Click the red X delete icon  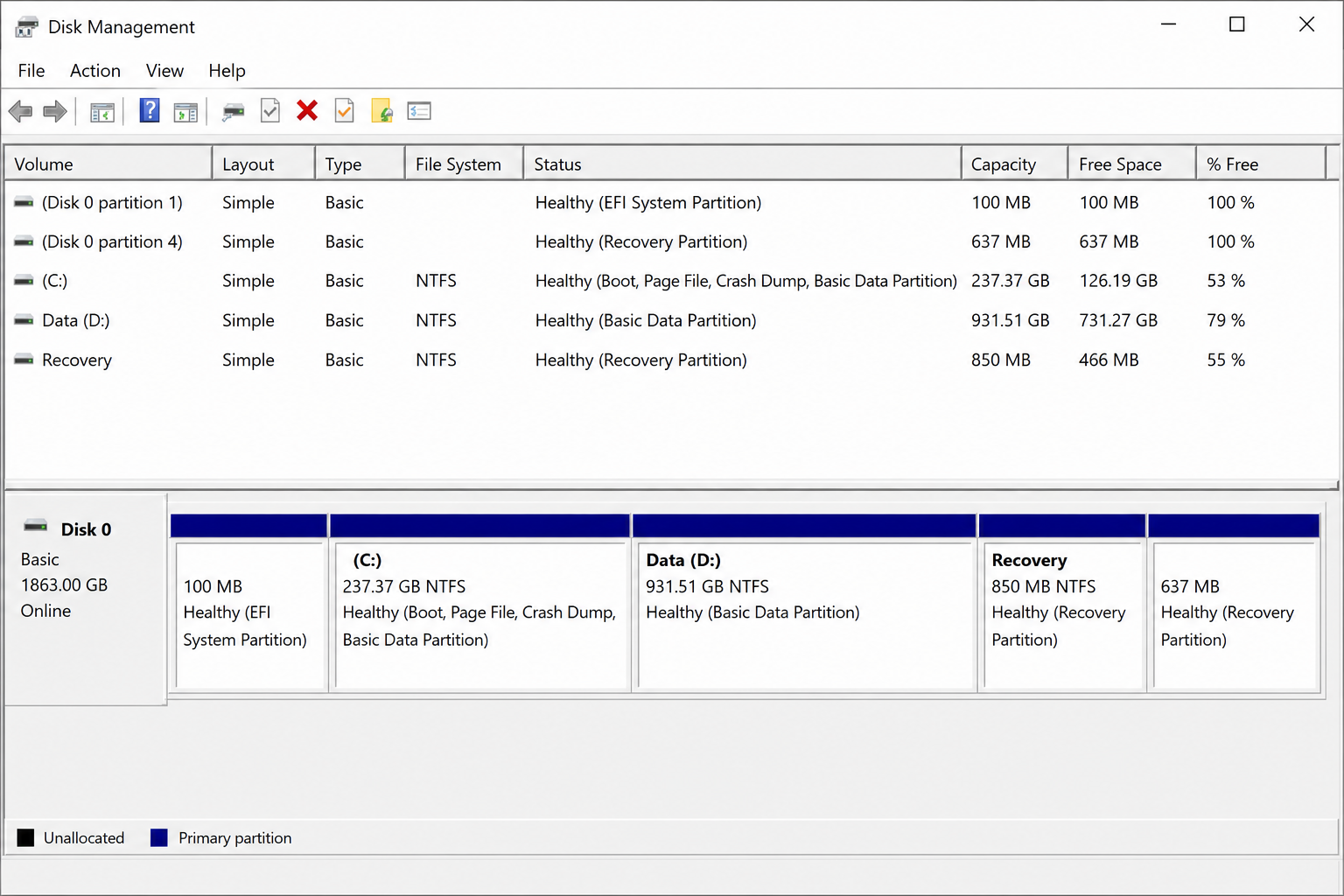307,110
